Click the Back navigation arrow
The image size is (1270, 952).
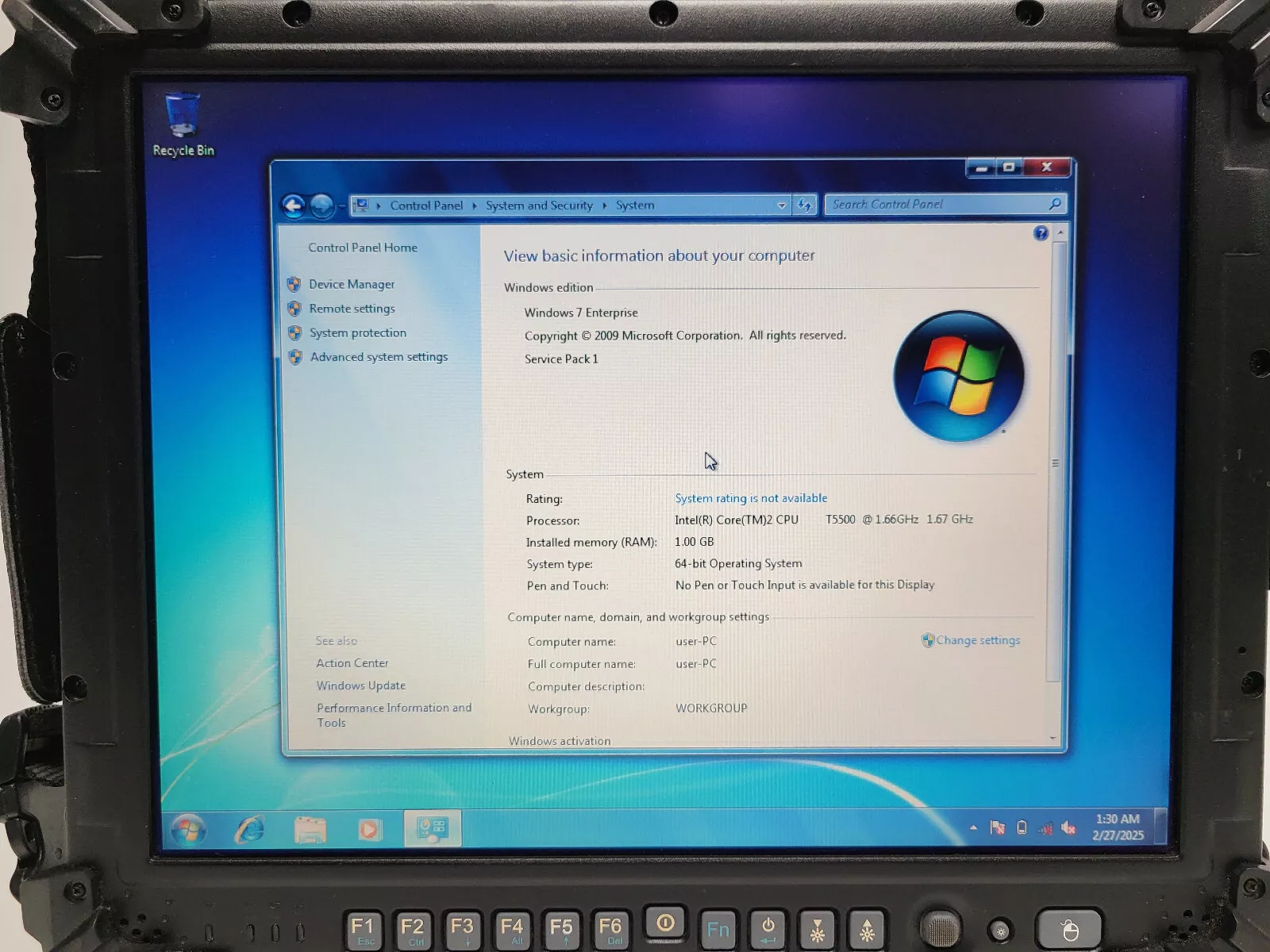tap(293, 206)
